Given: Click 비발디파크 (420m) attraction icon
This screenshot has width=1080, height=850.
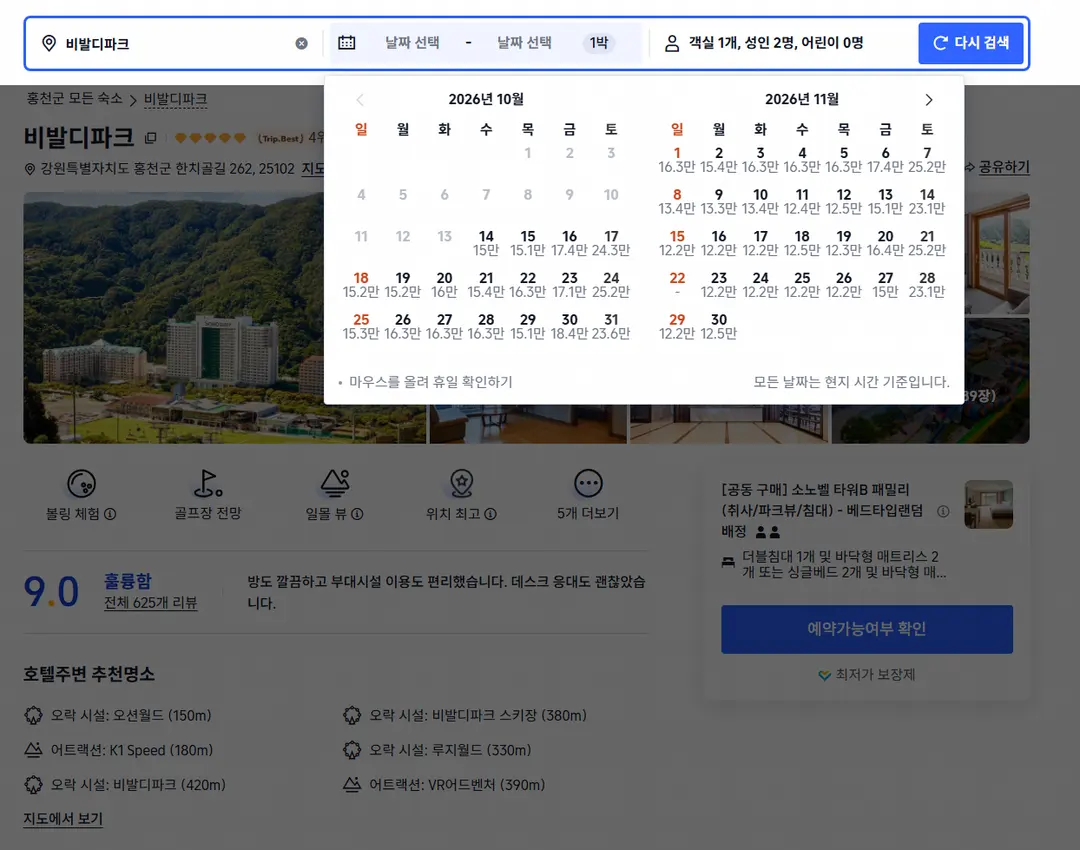Looking at the screenshot, I should pyautogui.click(x=33, y=785).
